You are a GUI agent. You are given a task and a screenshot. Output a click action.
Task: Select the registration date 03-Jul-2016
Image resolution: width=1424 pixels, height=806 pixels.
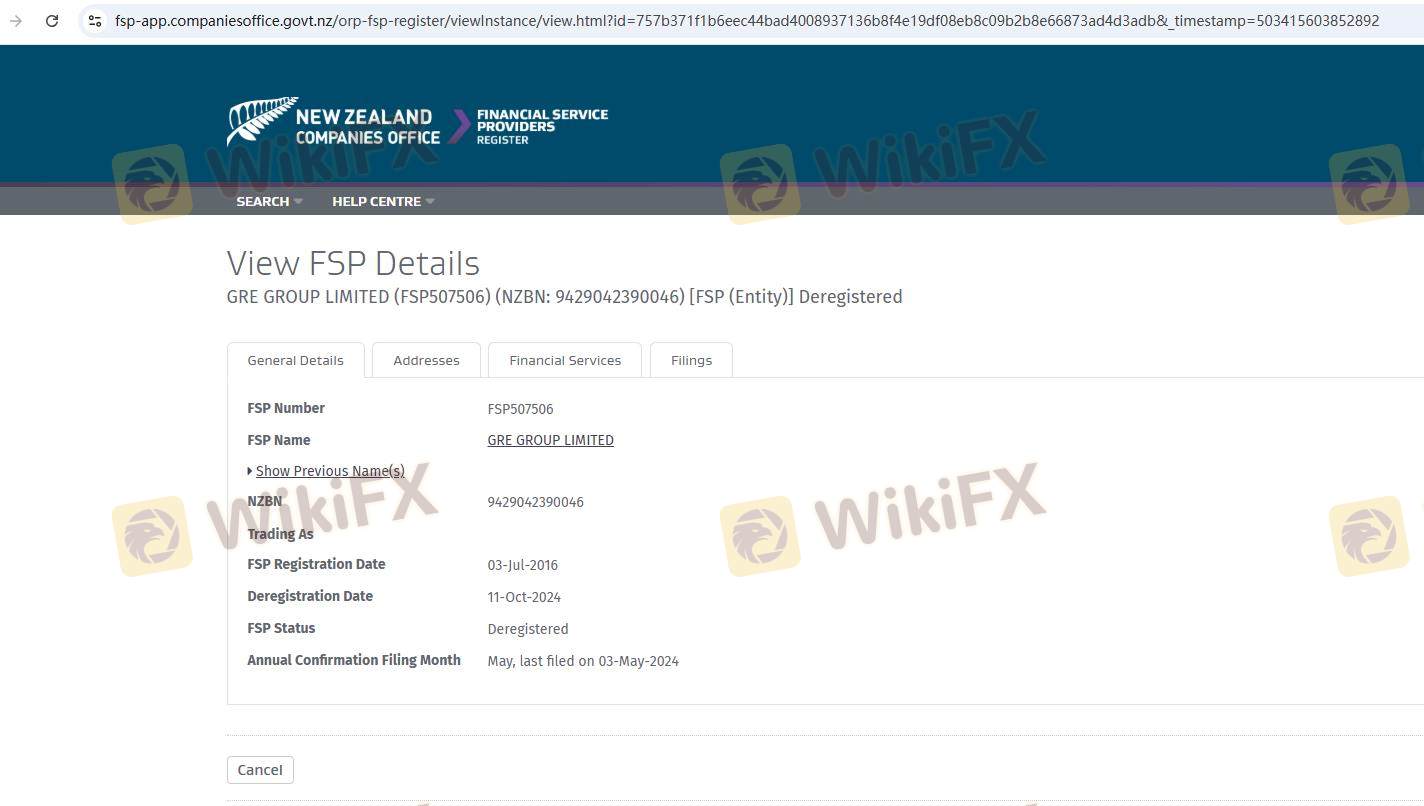[523, 565]
